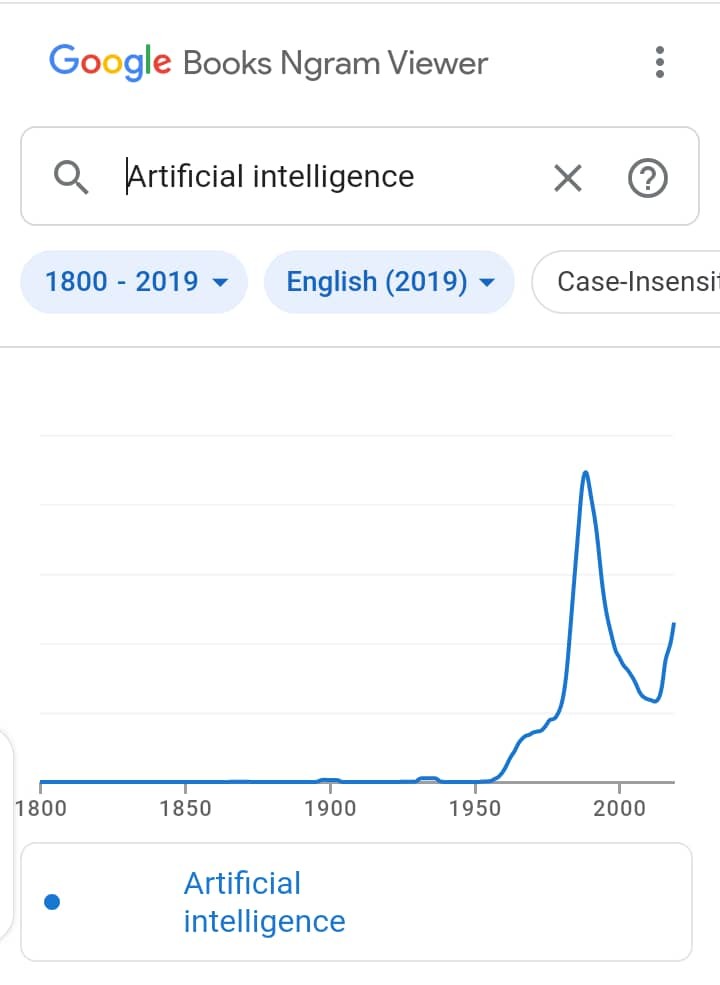Clear the search query with the X icon
The width and height of the screenshot is (720, 985).
567,177
